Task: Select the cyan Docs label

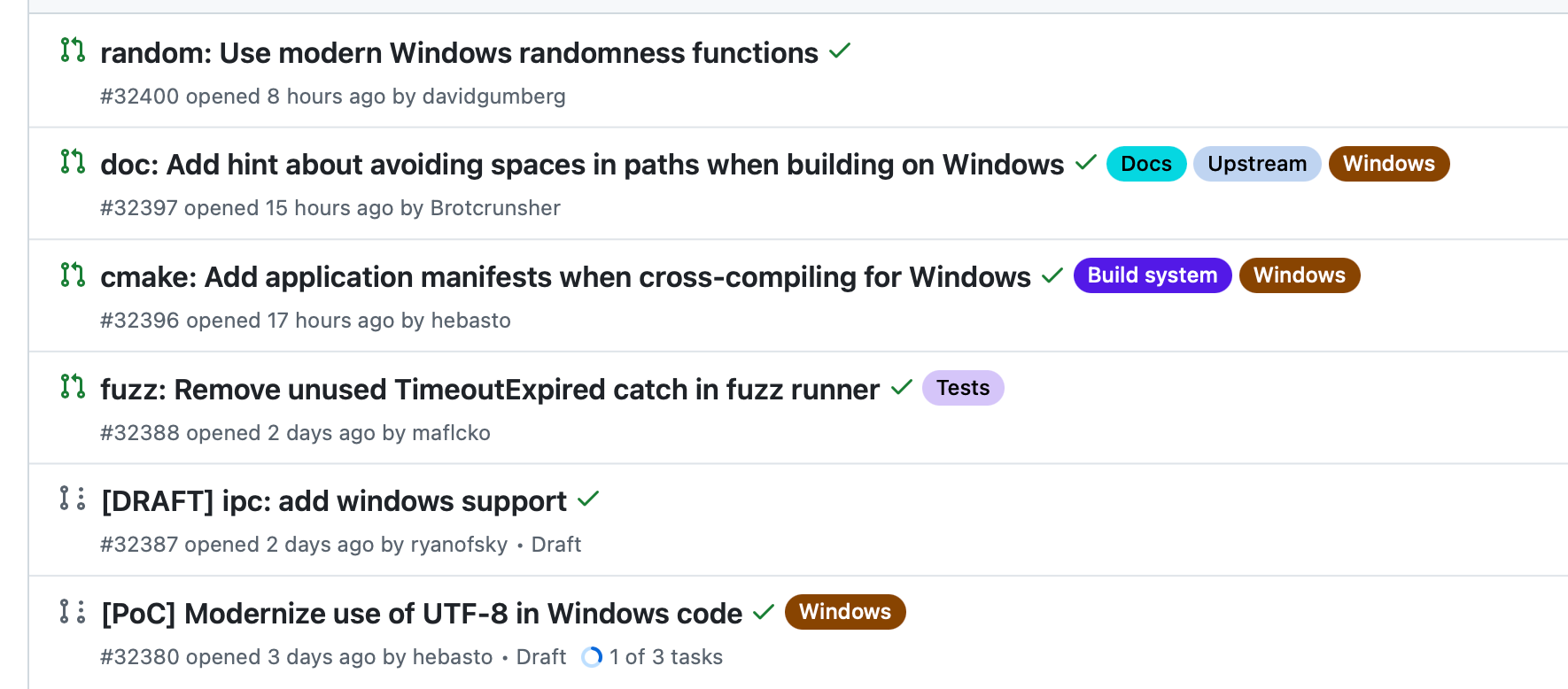Action: (x=1146, y=164)
